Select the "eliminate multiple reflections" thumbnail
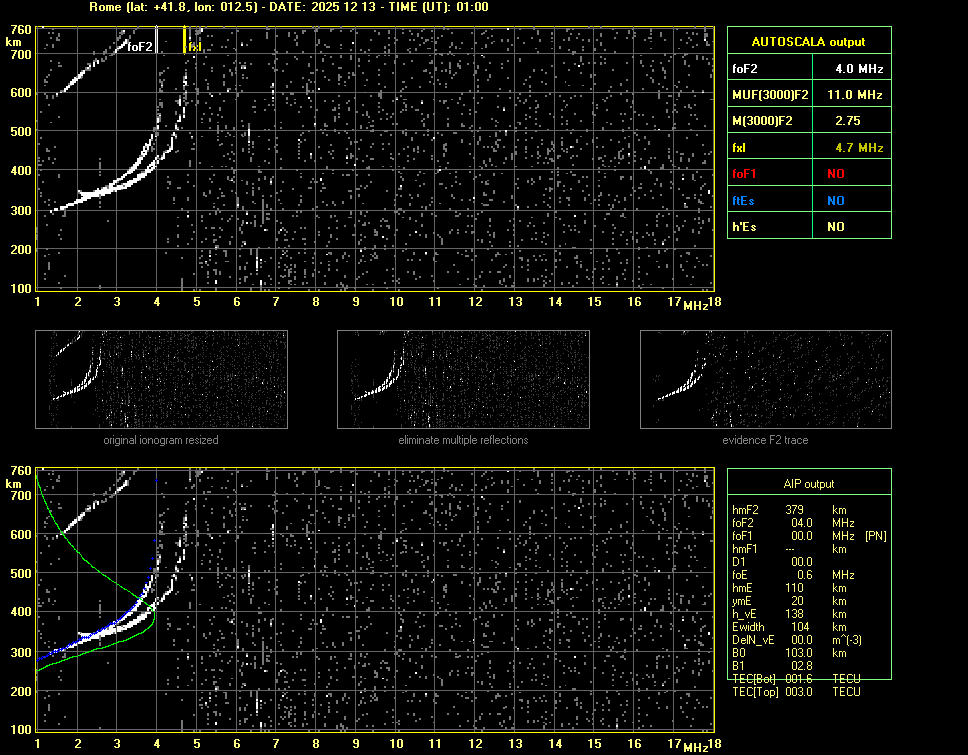The image size is (968, 755). 463,380
